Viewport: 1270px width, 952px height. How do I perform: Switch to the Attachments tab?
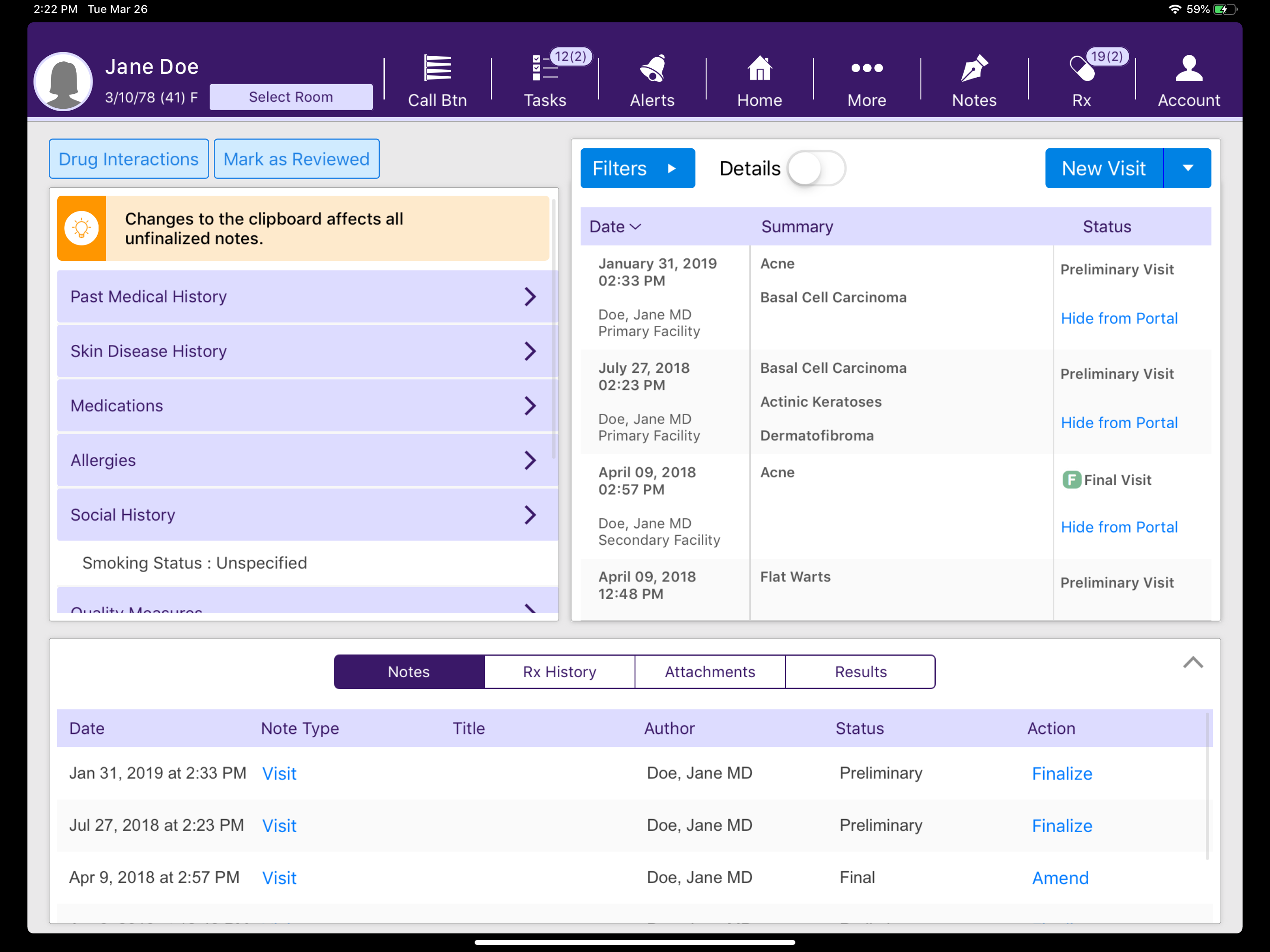(710, 672)
